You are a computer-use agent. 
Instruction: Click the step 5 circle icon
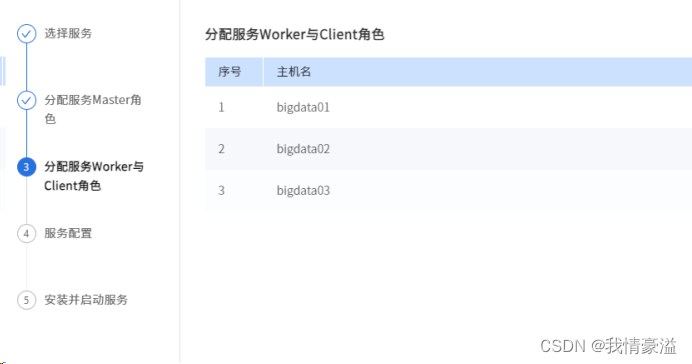[26, 300]
